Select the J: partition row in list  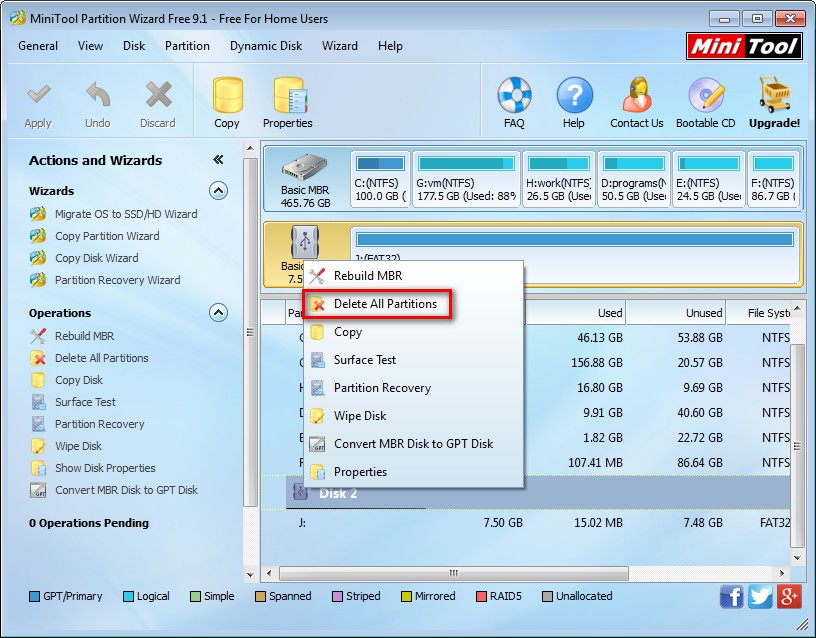(x=526, y=522)
